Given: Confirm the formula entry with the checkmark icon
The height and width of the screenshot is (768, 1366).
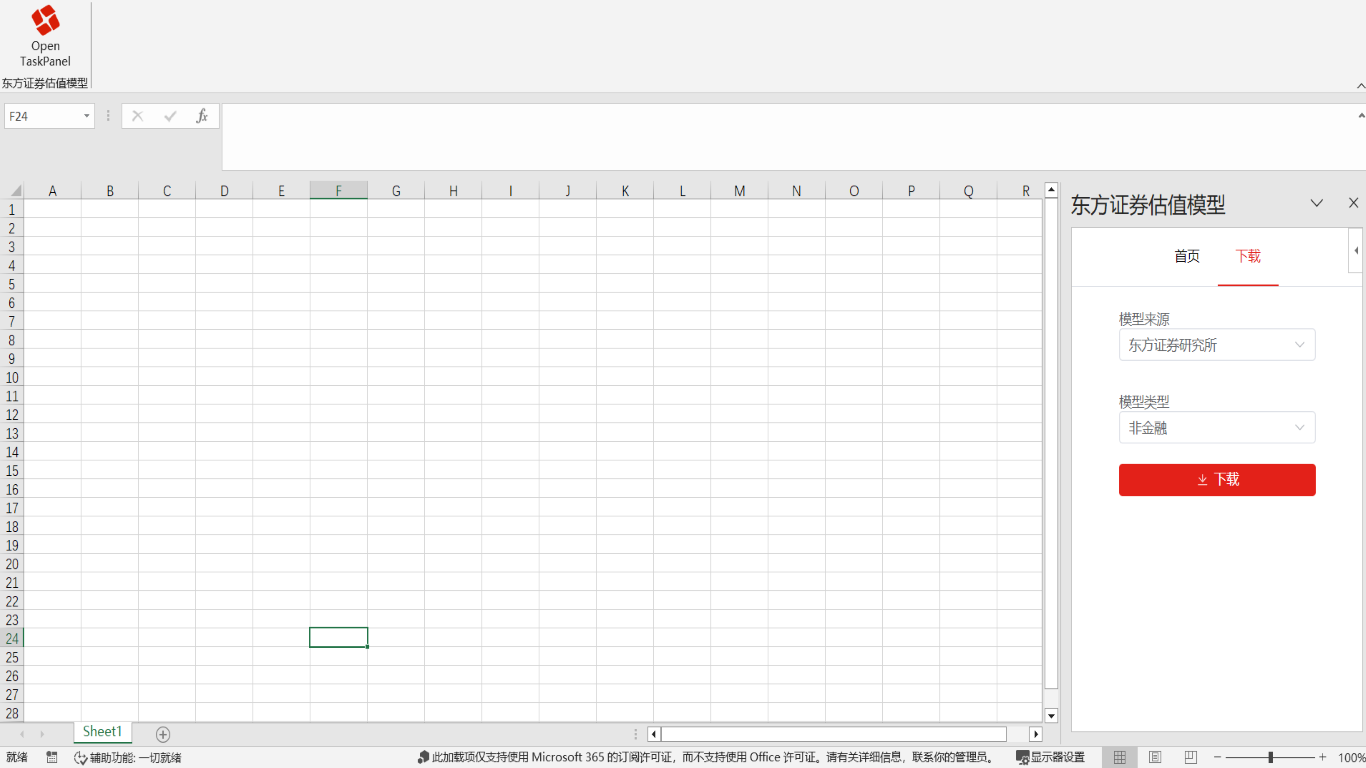Looking at the screenshot, I should 170,116.
